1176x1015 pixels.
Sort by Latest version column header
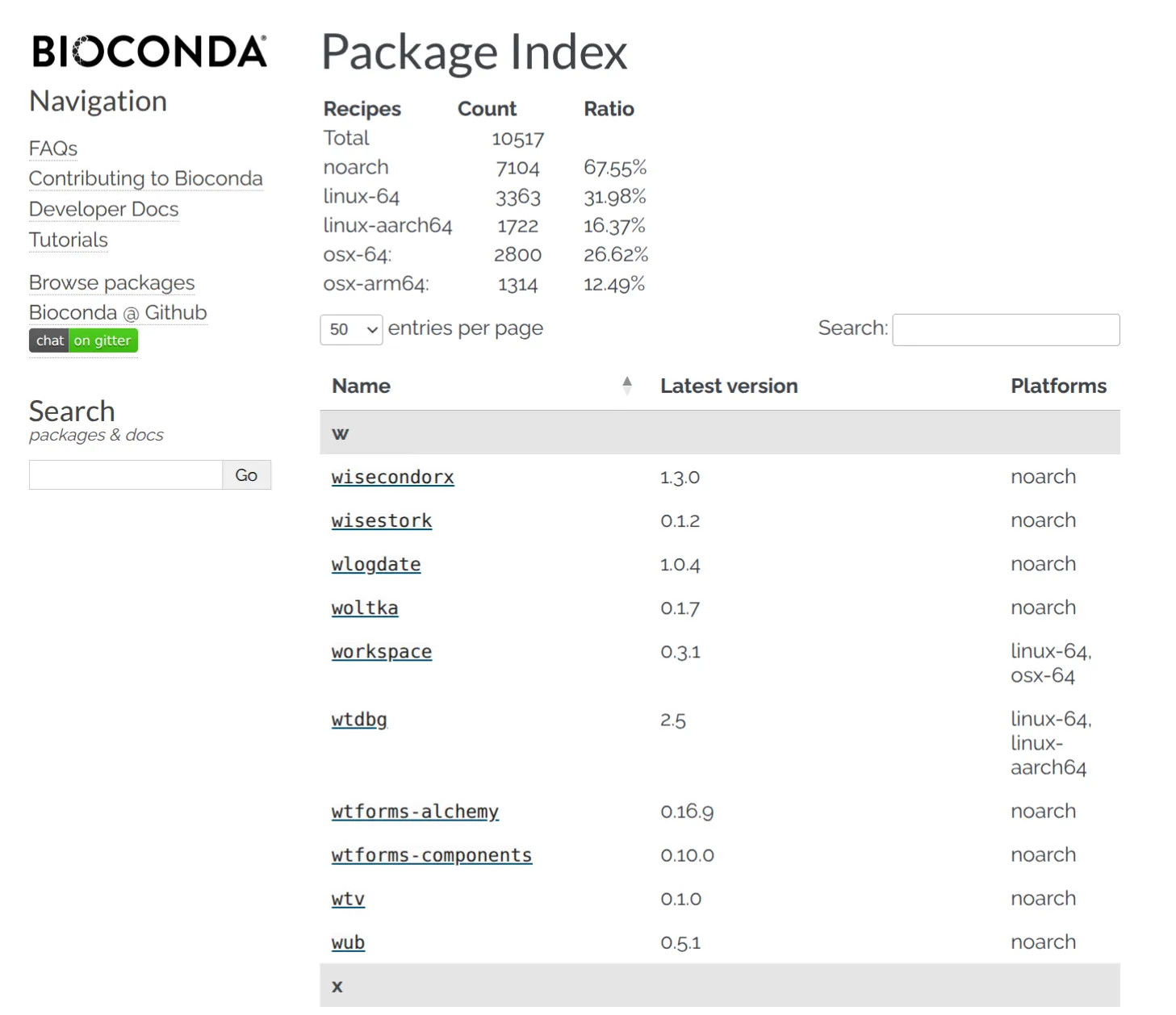pyautogui.click(x=729, y=386)
